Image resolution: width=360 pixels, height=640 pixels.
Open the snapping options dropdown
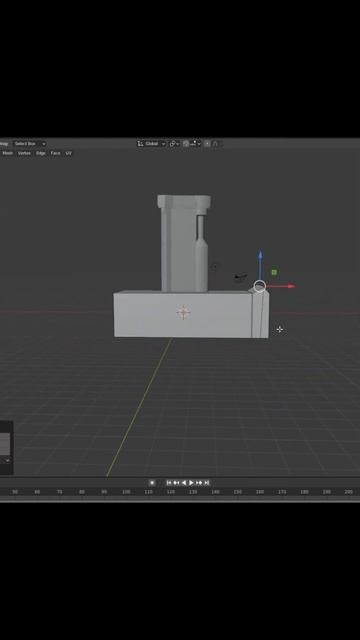[x=196, y=144]
